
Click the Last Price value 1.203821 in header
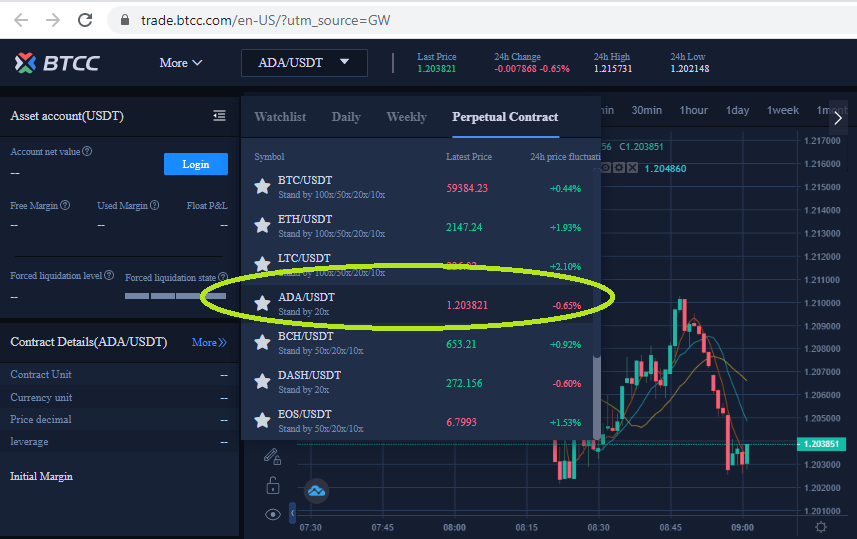click(436, 69)
